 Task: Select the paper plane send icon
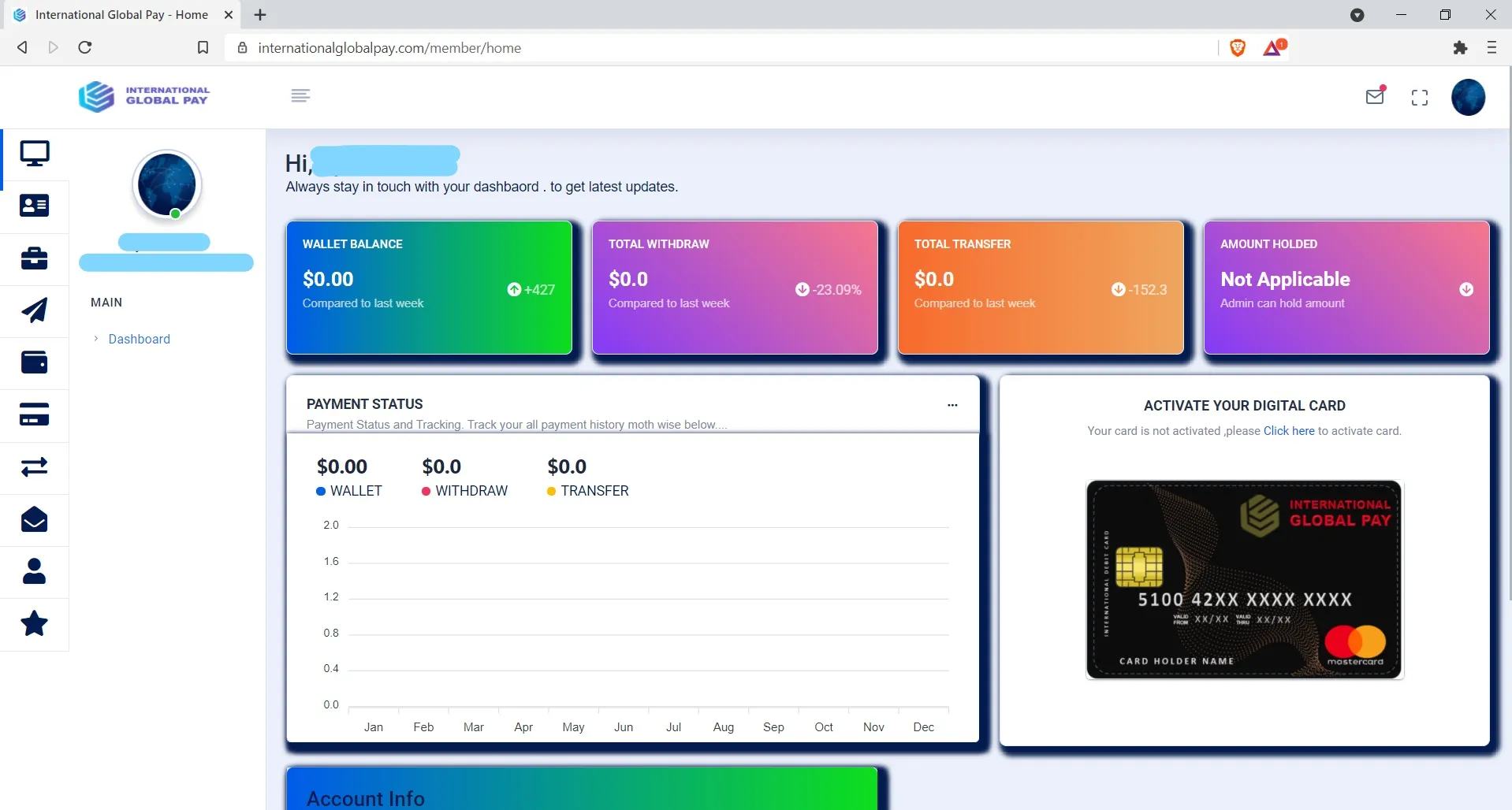click(x=35, y=310)
